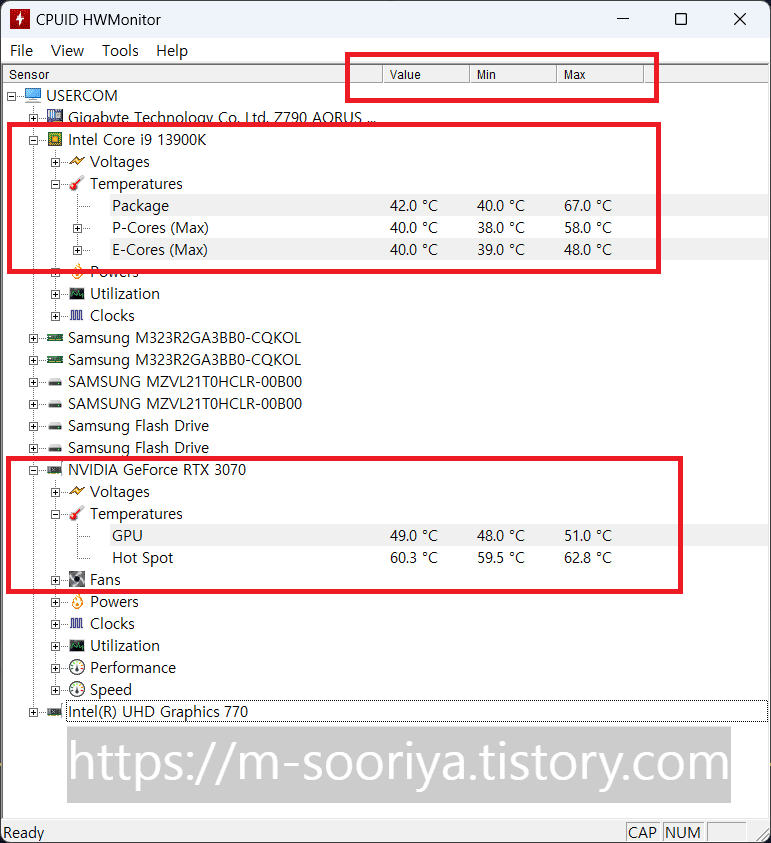Screen dimensions: 771x843
Task: Click the GPU Fans fan icon
Action: coord(77,579)
